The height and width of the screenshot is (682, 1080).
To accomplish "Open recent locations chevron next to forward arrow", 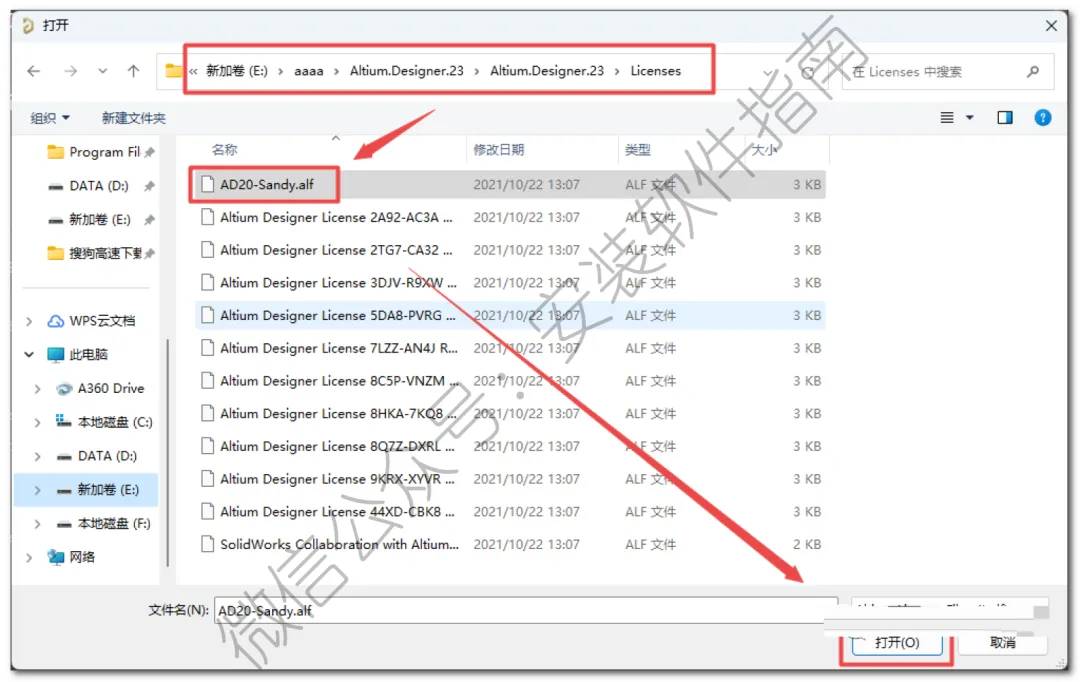I will pyautogui.click(x=103, y=71).
